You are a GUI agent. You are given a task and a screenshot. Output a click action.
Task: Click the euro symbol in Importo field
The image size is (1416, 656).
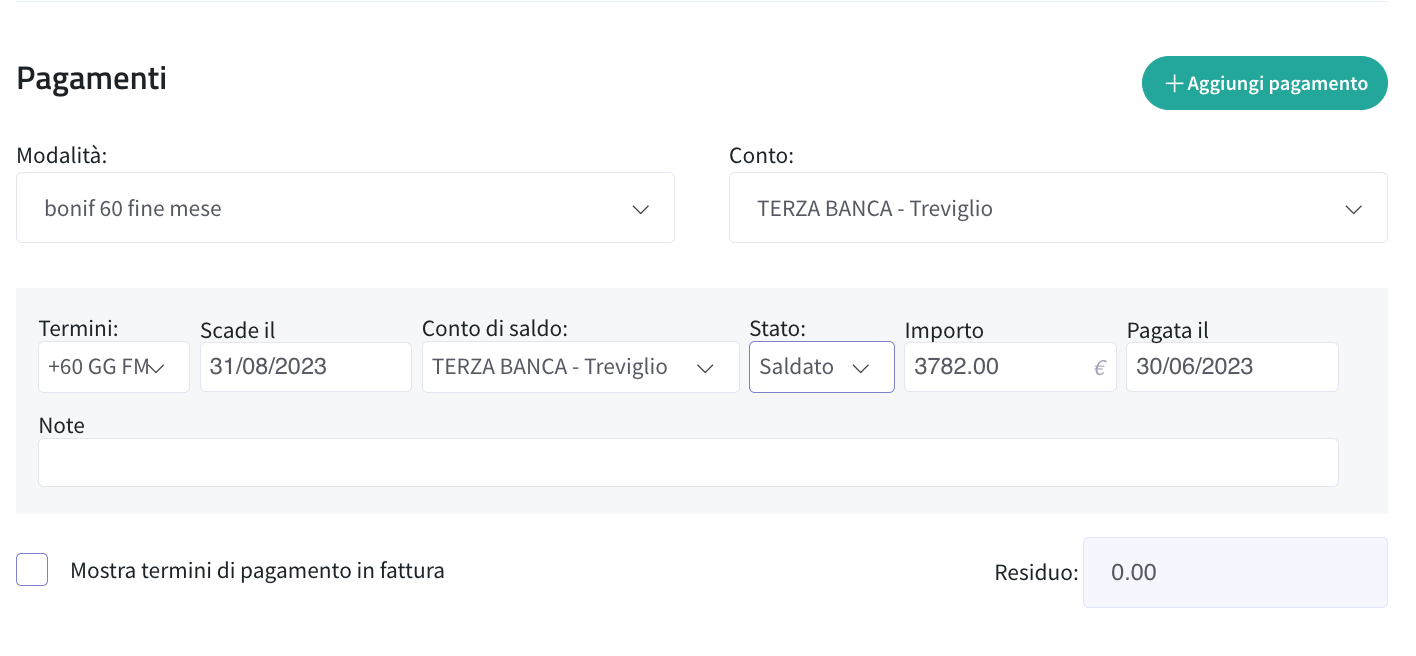pos(1099,368)
